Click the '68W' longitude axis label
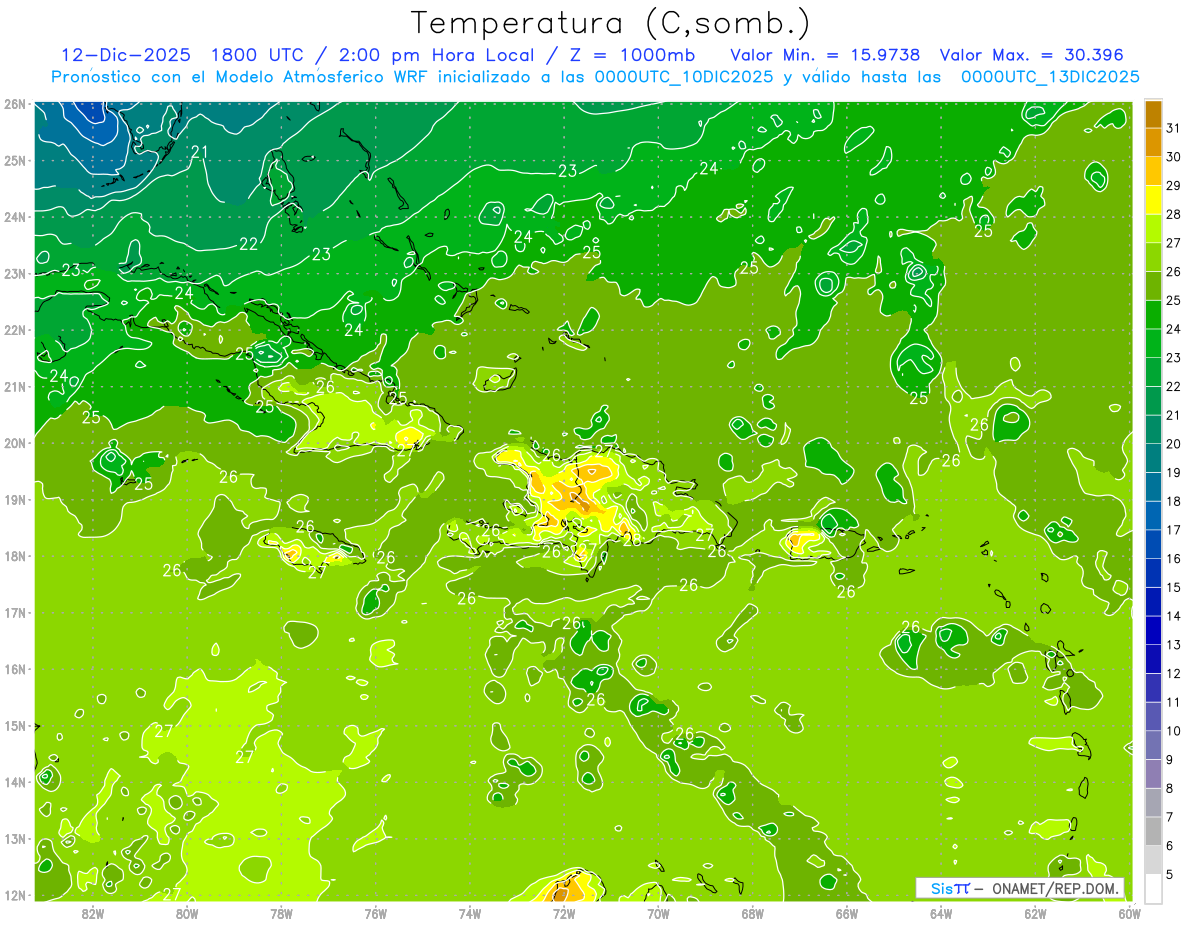 (753, 913)
